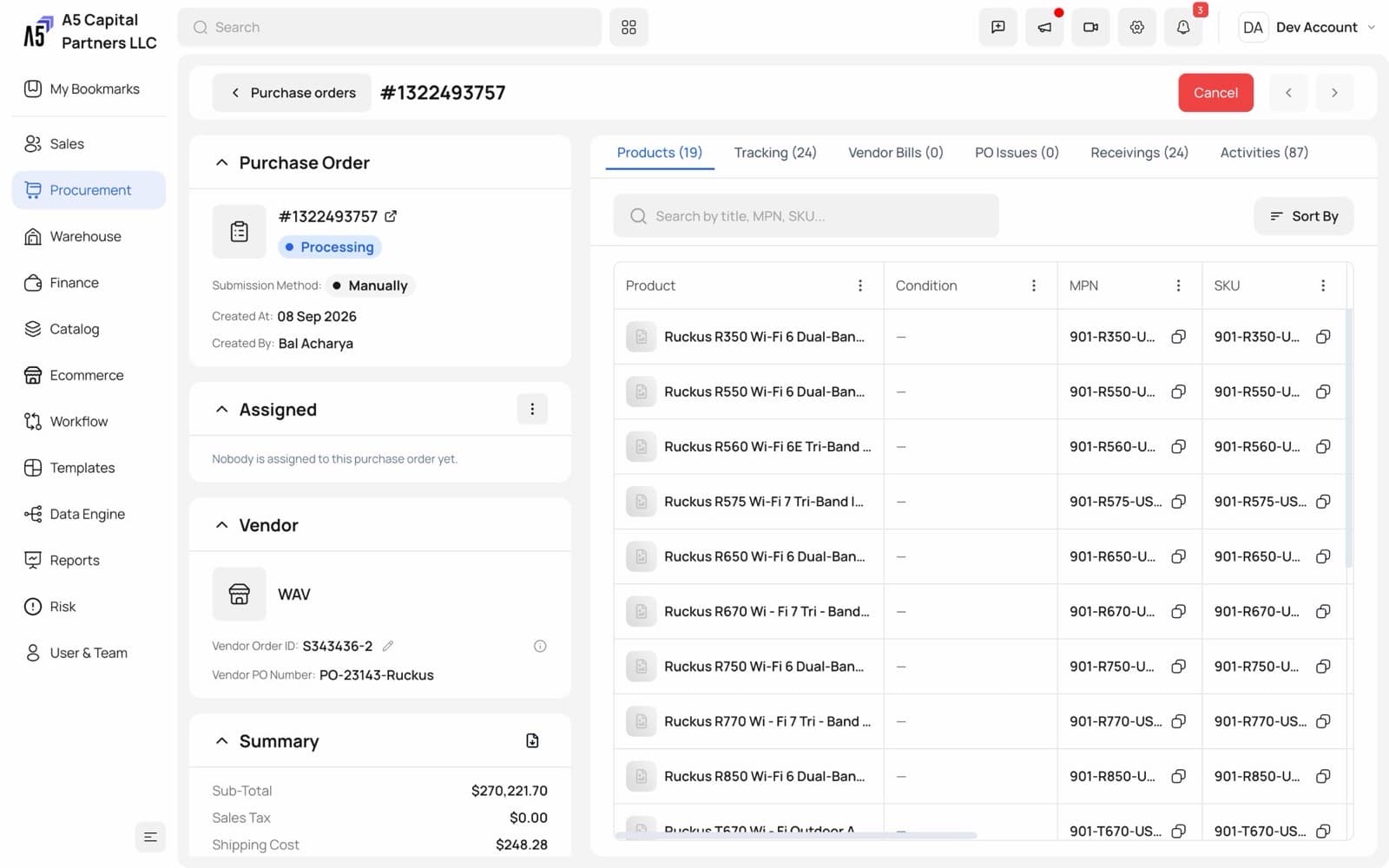The width and height of the screenshot is (1389, 868).
Task: Click the horizontal scrollbar under the products table
Action: click(x=796, y=835)
